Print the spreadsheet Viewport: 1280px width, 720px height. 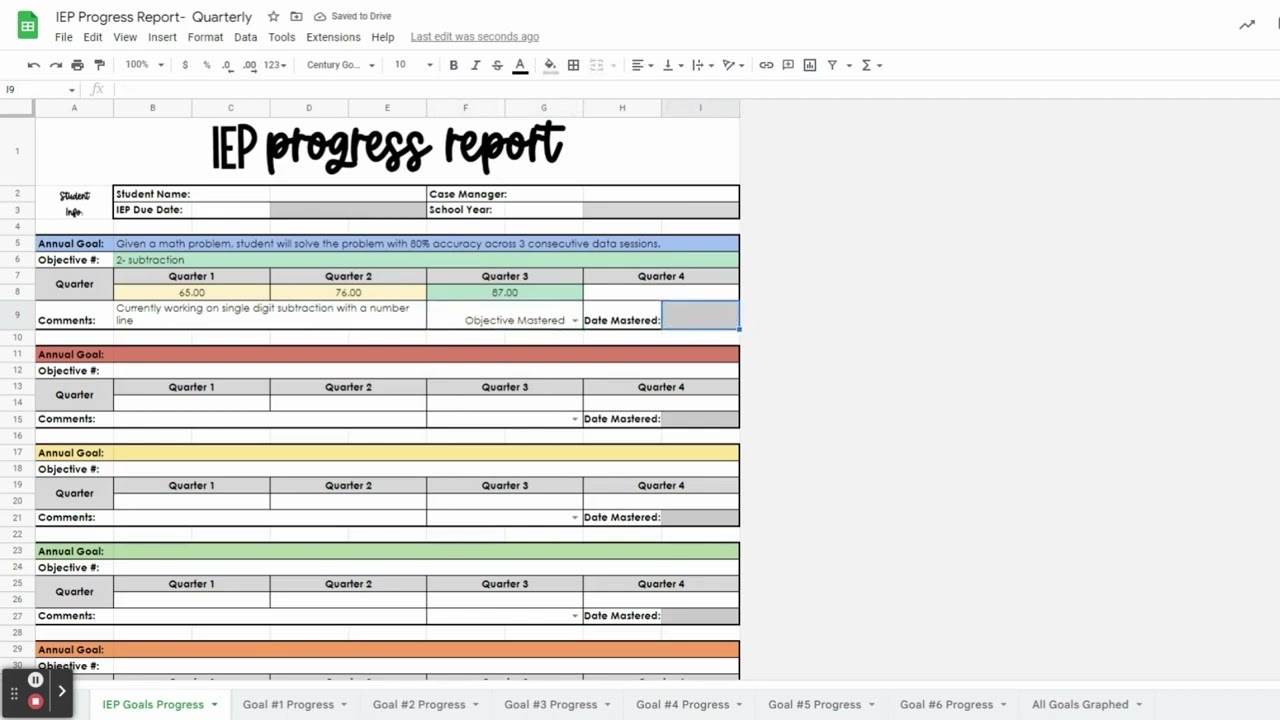[77, 65]
